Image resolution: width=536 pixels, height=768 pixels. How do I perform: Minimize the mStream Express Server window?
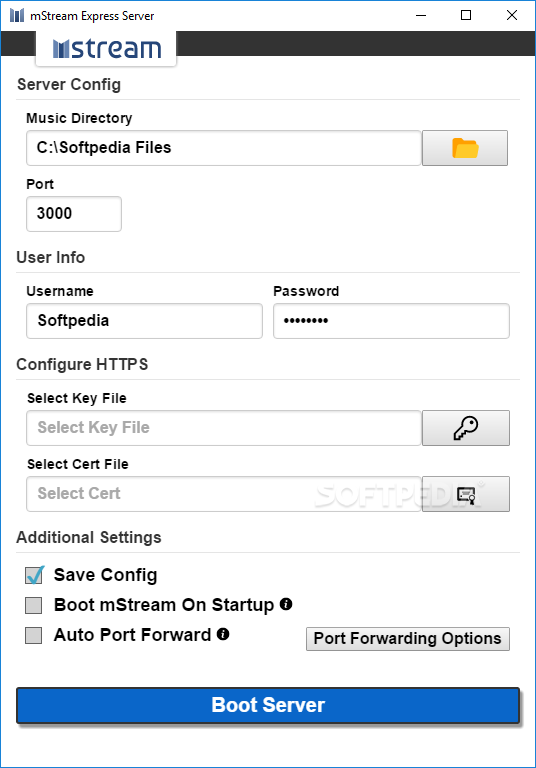[421, 15]
